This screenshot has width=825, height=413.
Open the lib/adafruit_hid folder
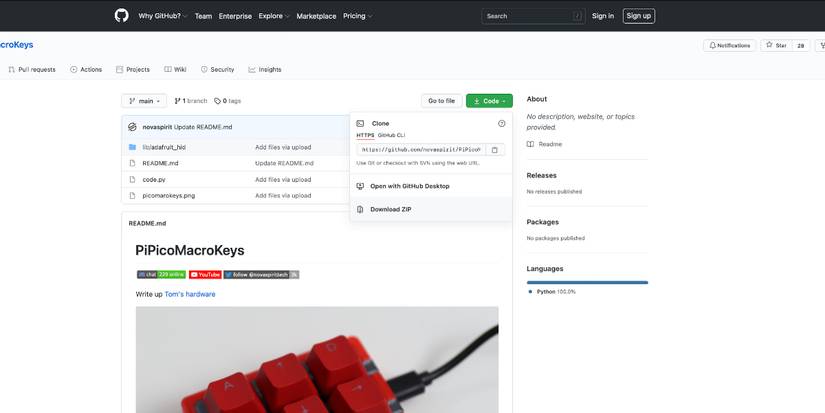click(164, 147)
